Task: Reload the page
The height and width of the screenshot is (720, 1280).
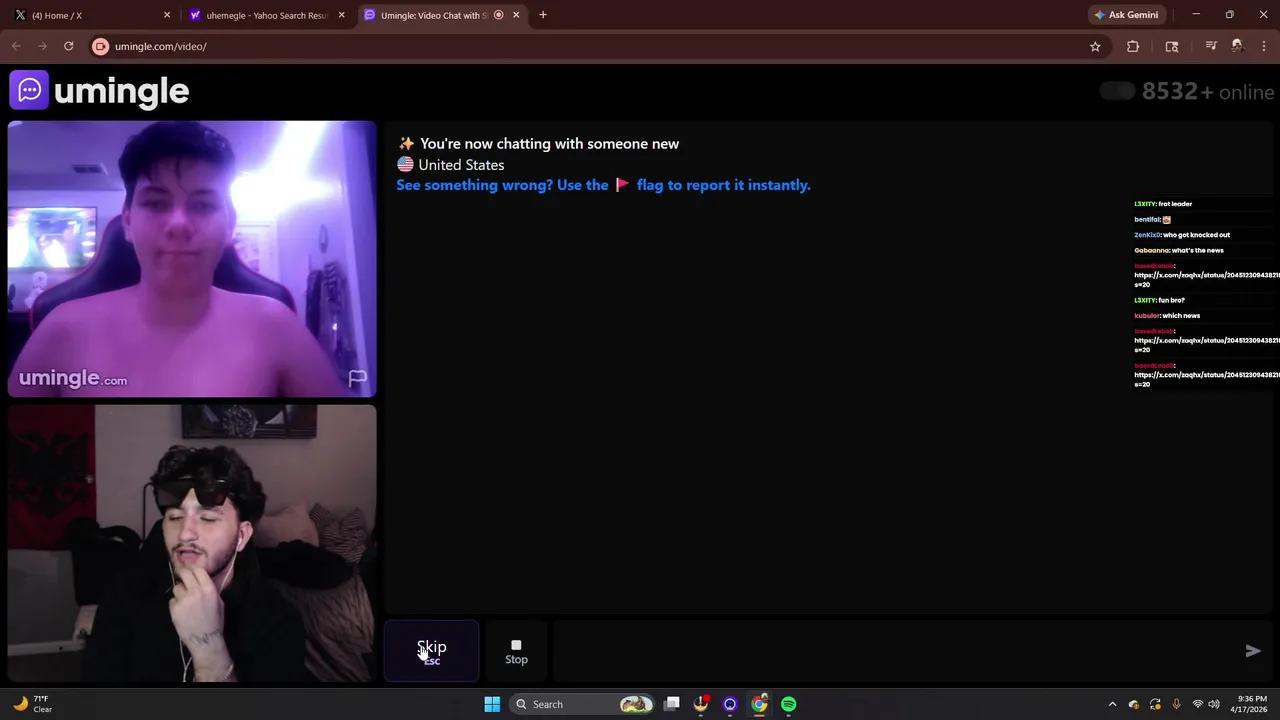Action: point(68,46)
